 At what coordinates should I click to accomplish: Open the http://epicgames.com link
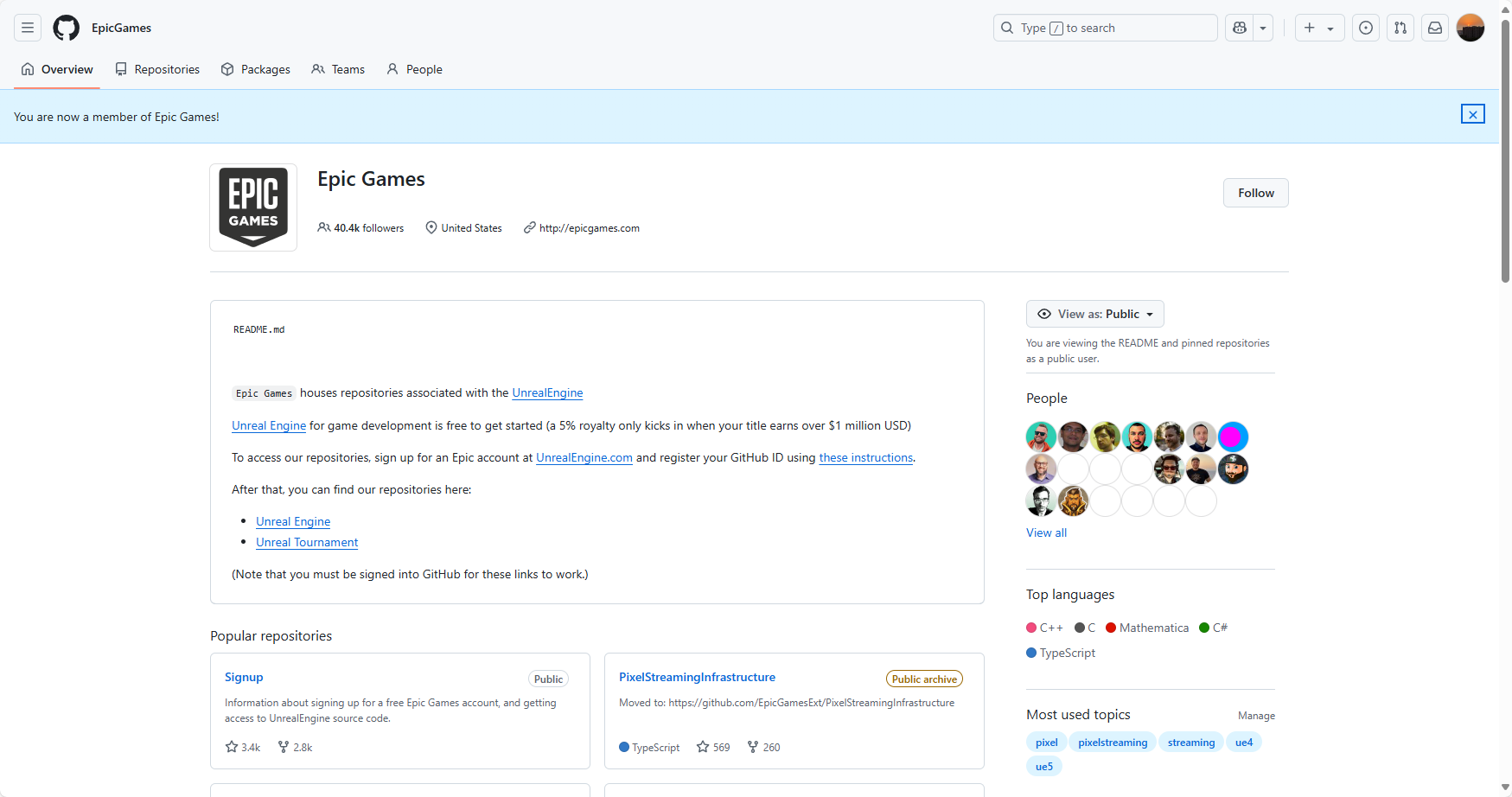pyautogui.click(x=590, y=228)
